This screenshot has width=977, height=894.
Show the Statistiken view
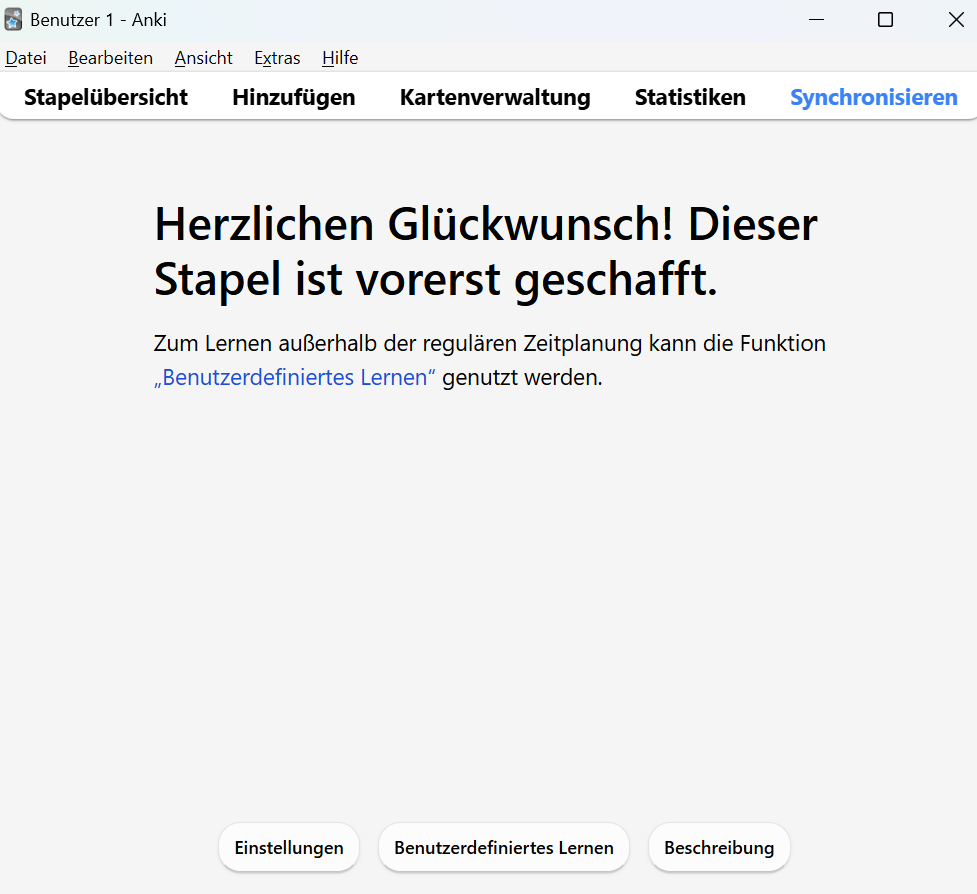tap(690, 97)
